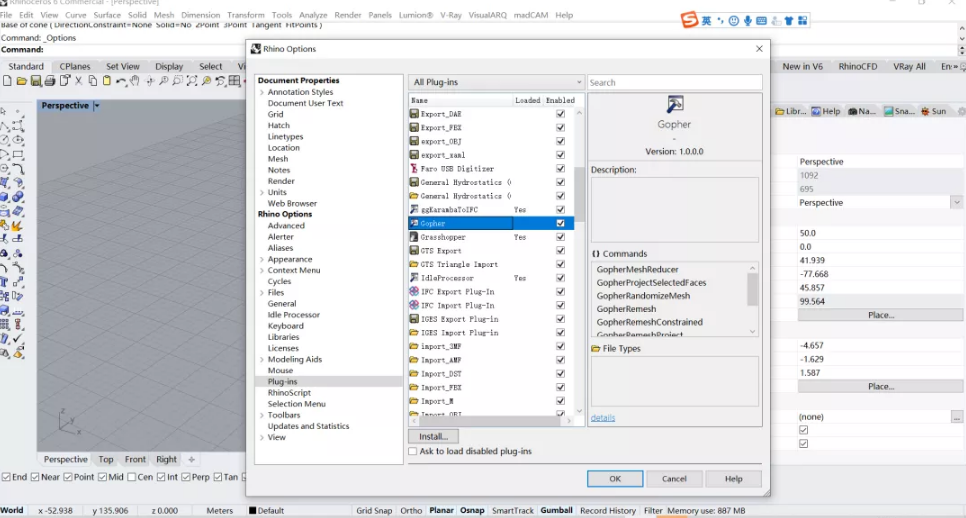Click the Copy icon in the toolbar
The width and height of the screenshot is (966, 518).
(x=92, y=81)
